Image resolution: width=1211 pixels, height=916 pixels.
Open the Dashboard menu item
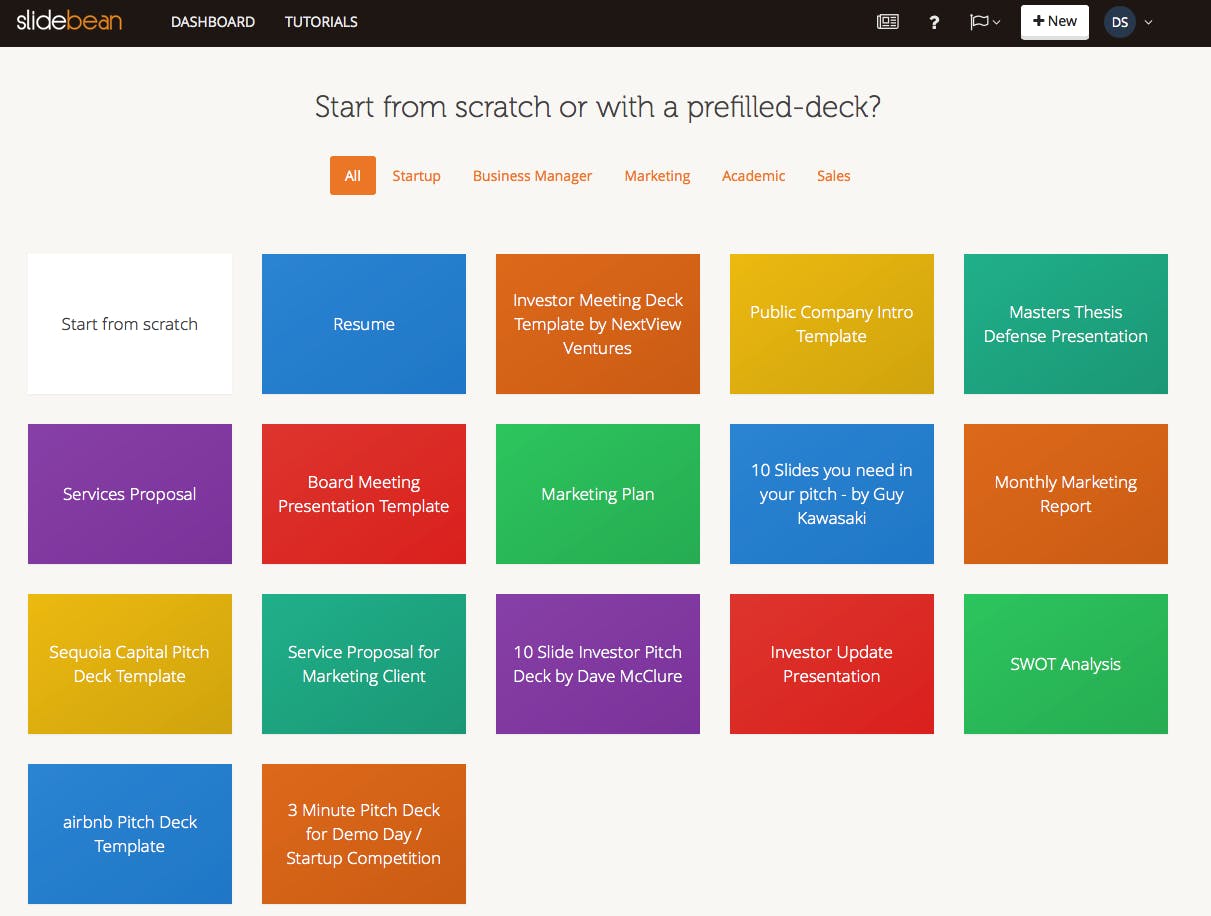[213, 21]
